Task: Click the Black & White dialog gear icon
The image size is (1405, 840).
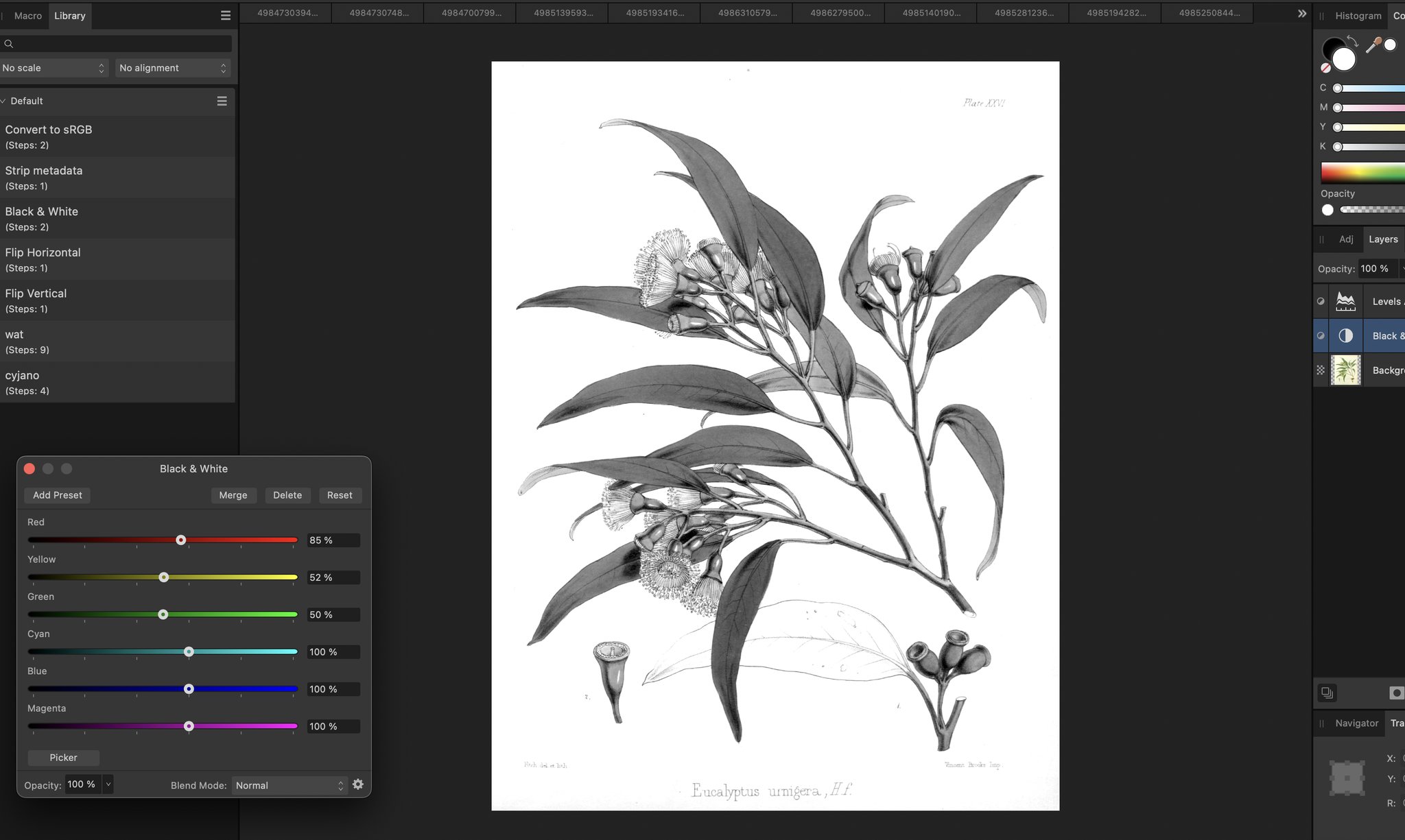Action: (x=357, y=784)
